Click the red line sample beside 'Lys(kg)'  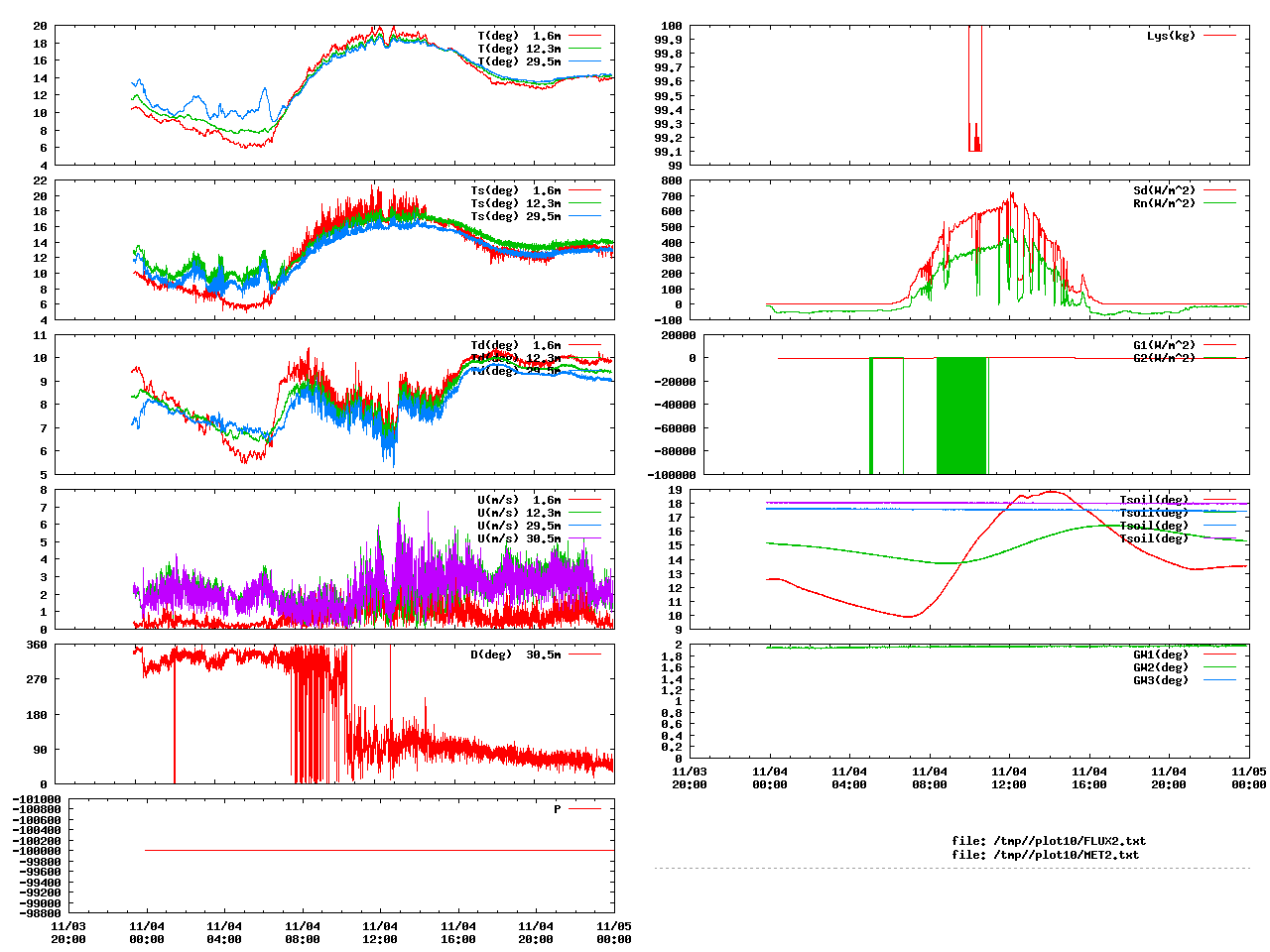tap(1219, 36)
